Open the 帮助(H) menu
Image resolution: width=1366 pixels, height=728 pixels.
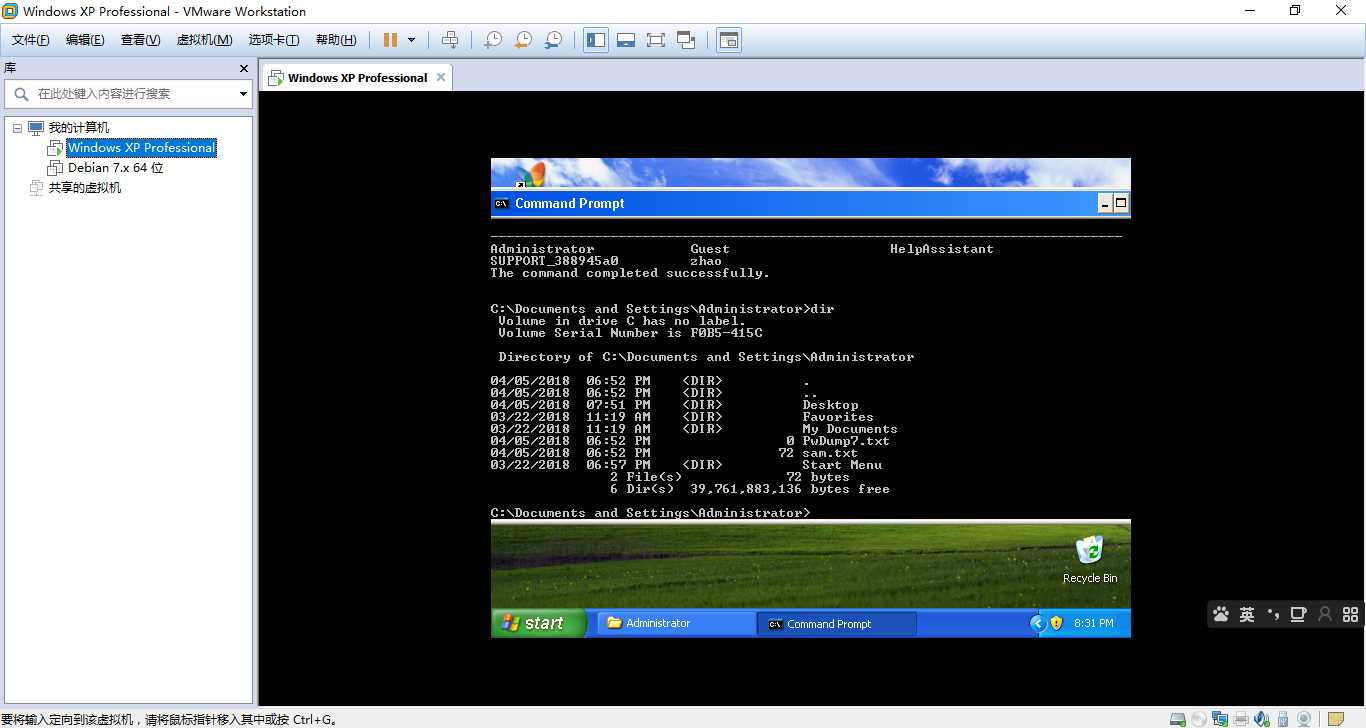click(335, 40)
